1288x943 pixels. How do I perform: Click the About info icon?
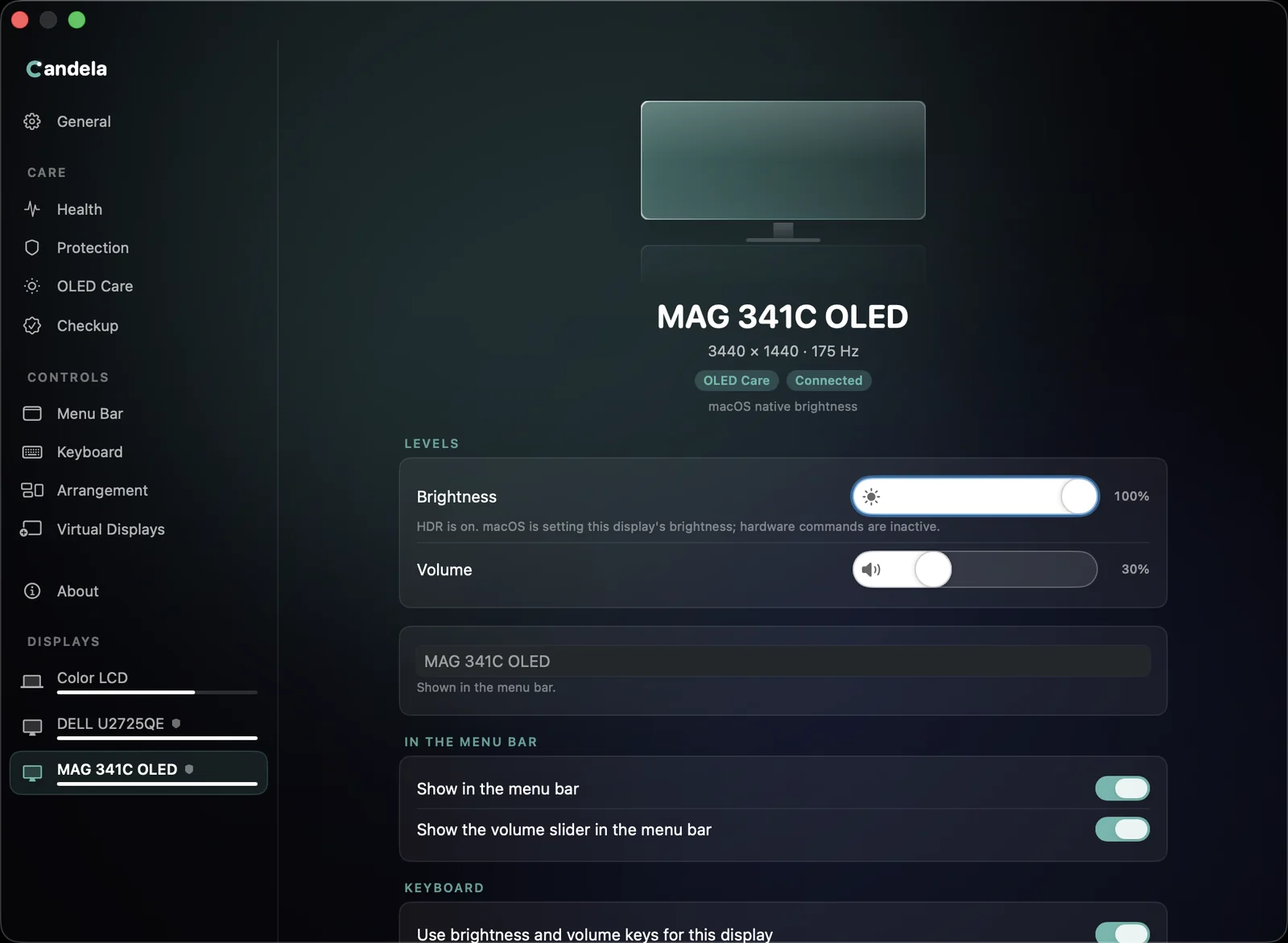[x=32, y=591]
